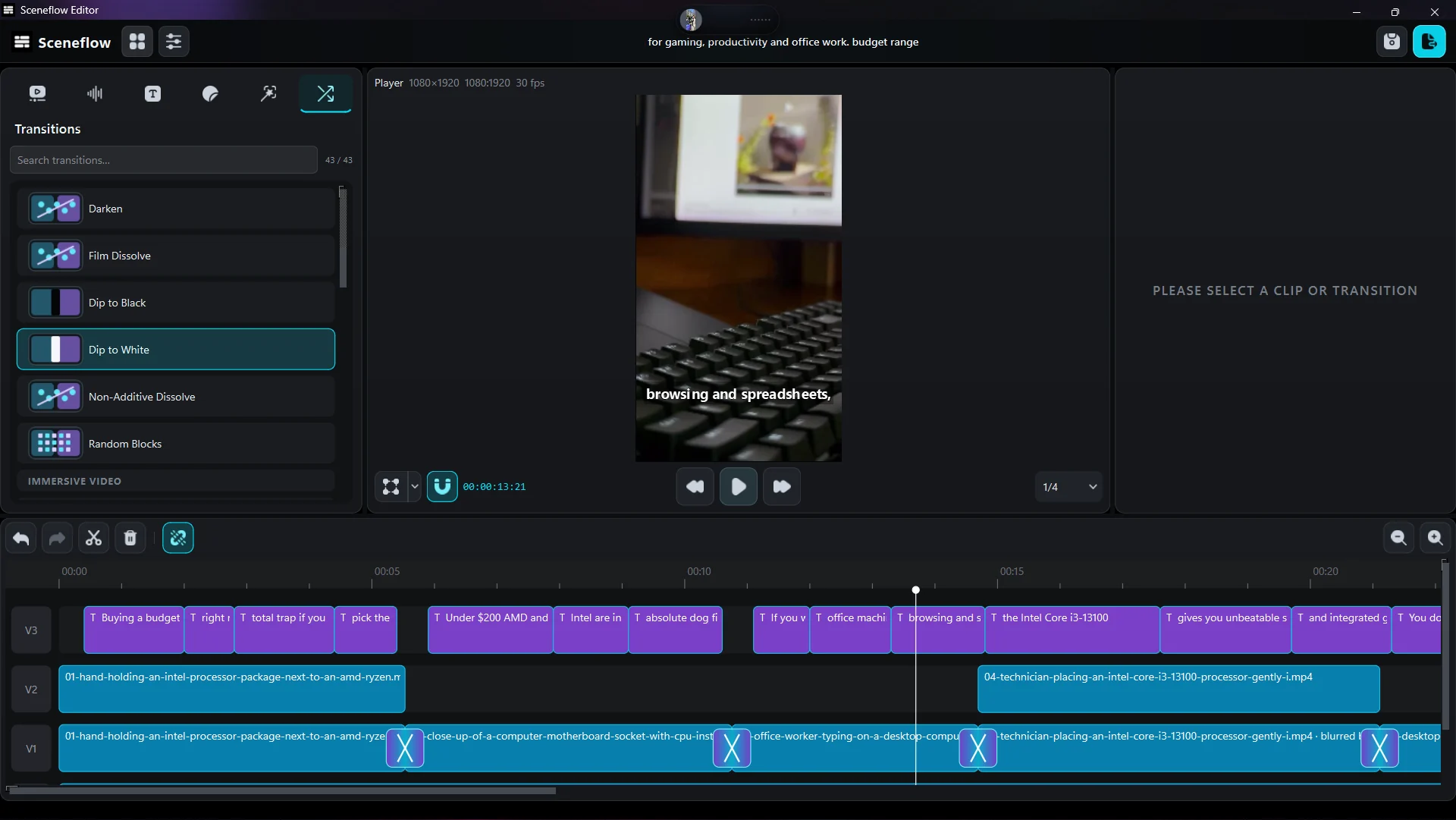This screenshot has height=820, width=1456.
Task: Click the redo arrow button
Action: click(57, 539)
